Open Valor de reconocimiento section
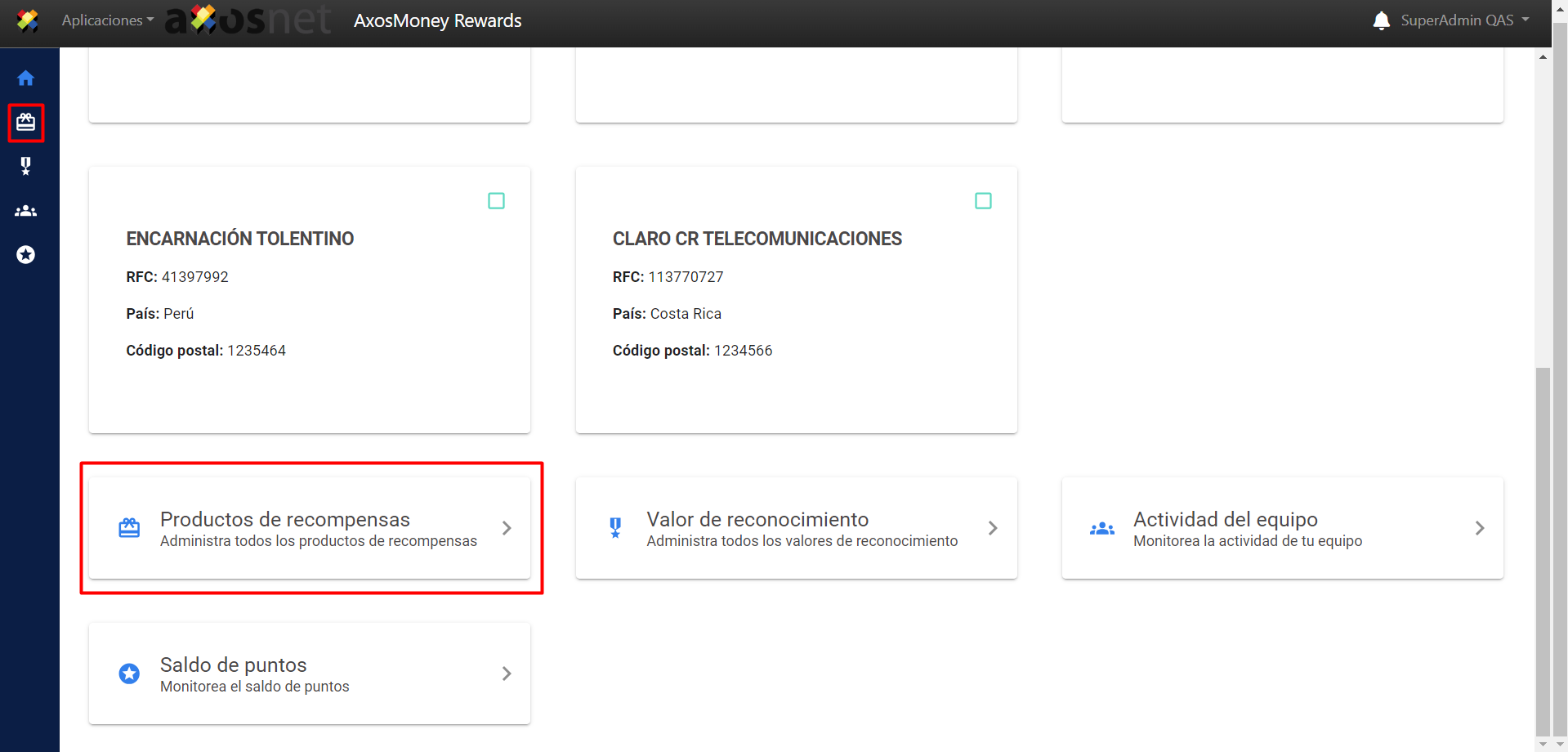The height and width of the screenshot is (752, 1568). point(796,528)
